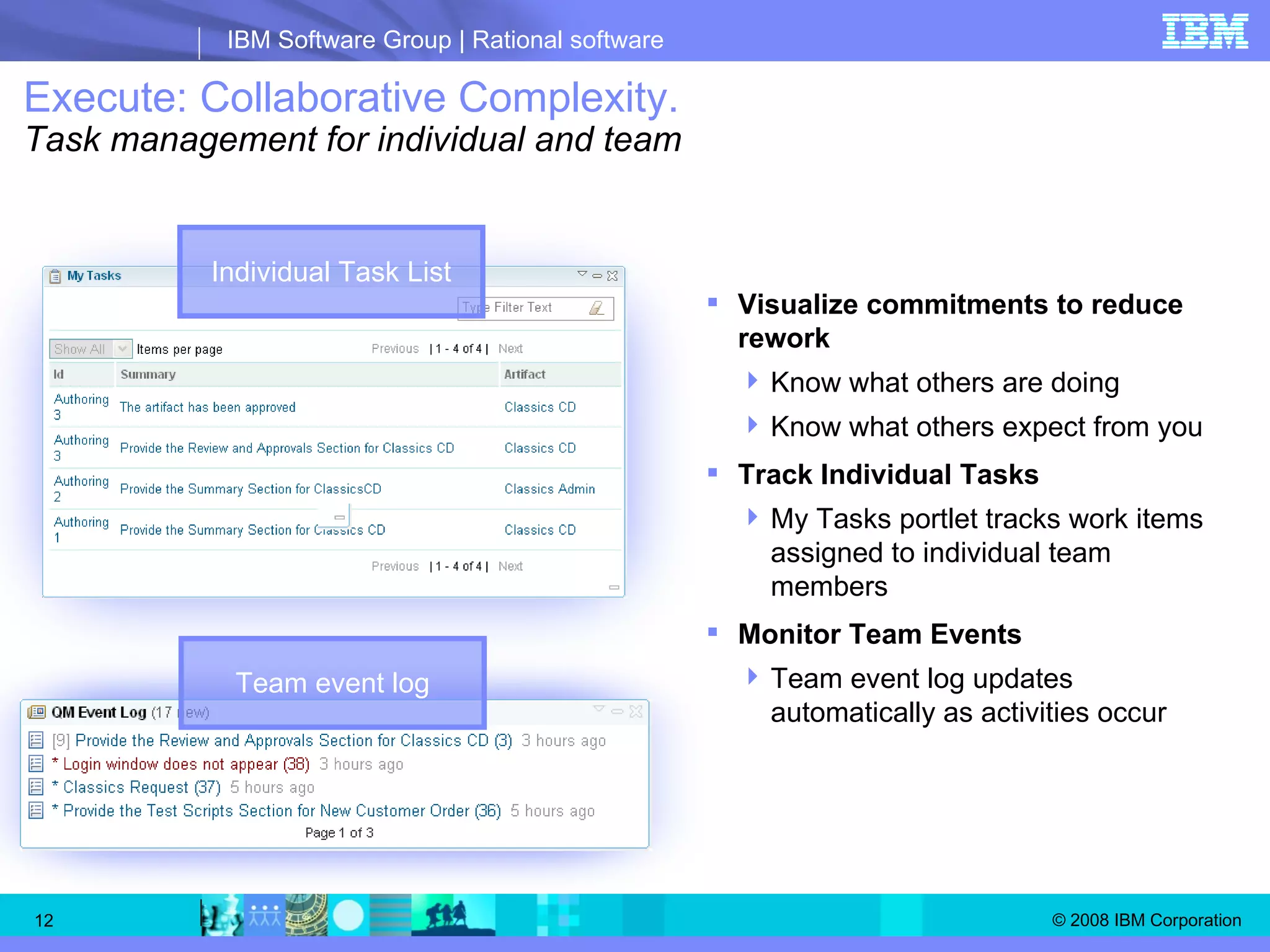Click the icon beside Test Scripts event
Image resolution: width=1270 pixels, height=952 pixels.
tap(36, 811)
